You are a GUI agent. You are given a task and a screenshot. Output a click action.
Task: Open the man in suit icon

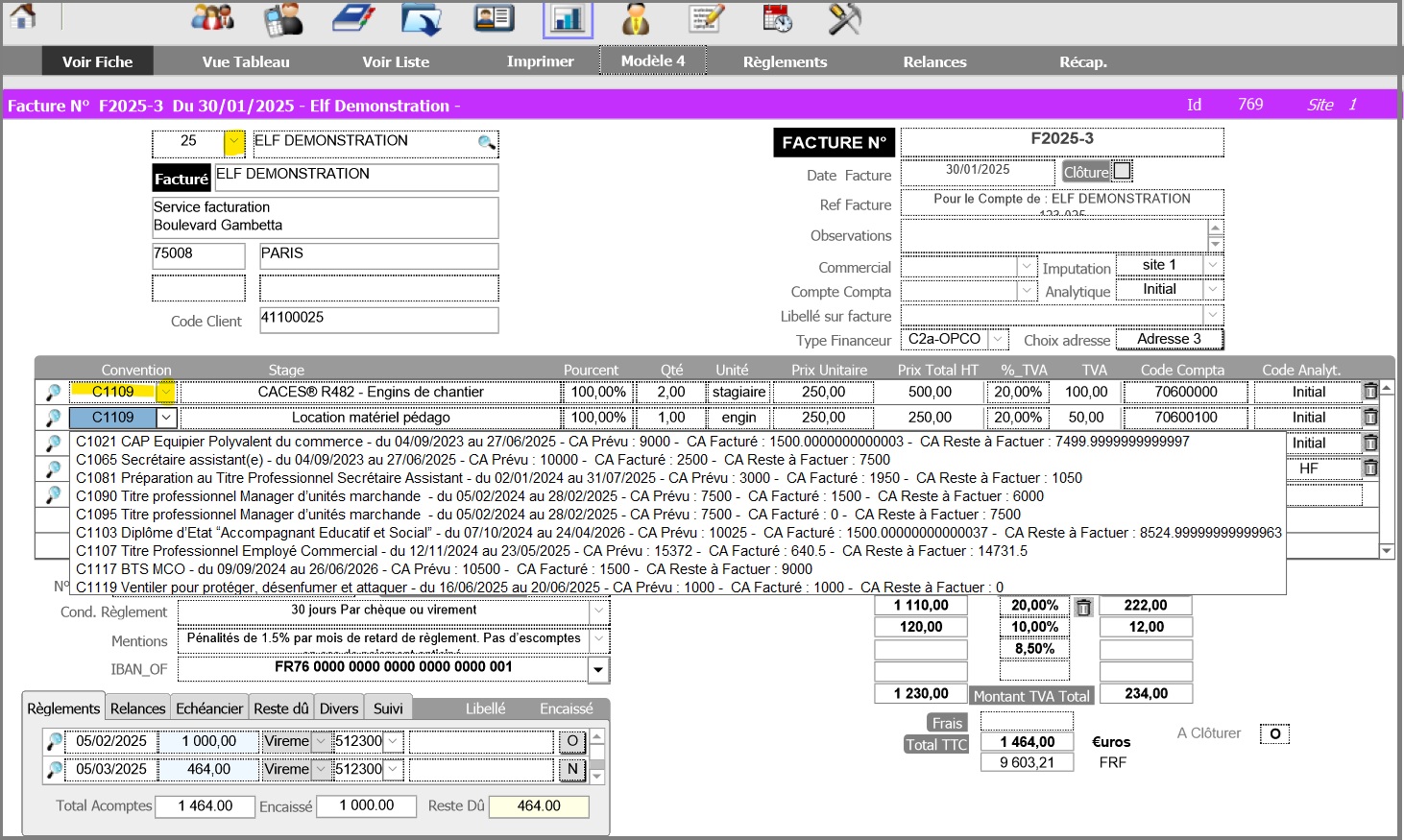[x=636, y=18]
